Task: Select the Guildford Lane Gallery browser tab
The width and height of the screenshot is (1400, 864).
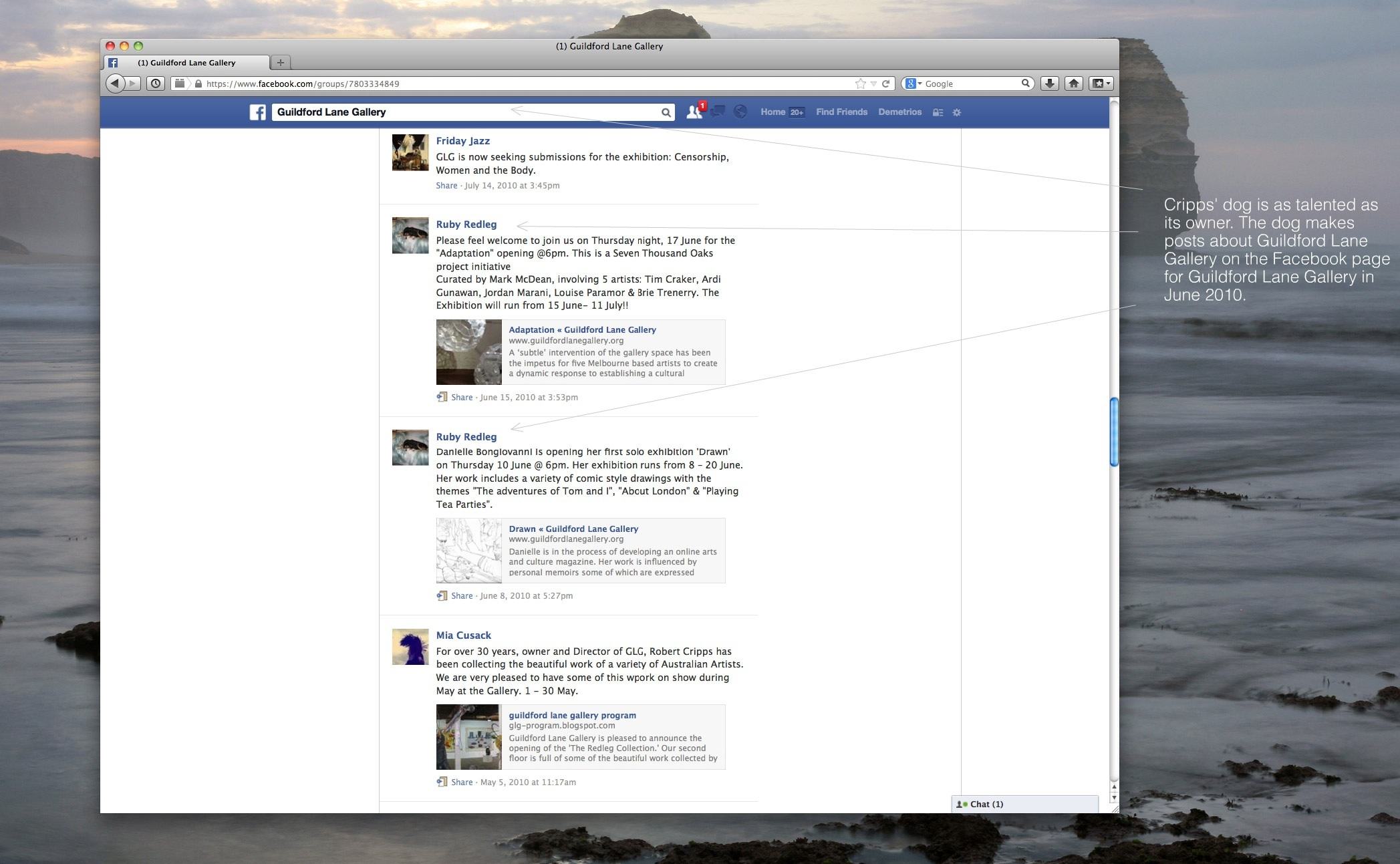Action: 186,63
